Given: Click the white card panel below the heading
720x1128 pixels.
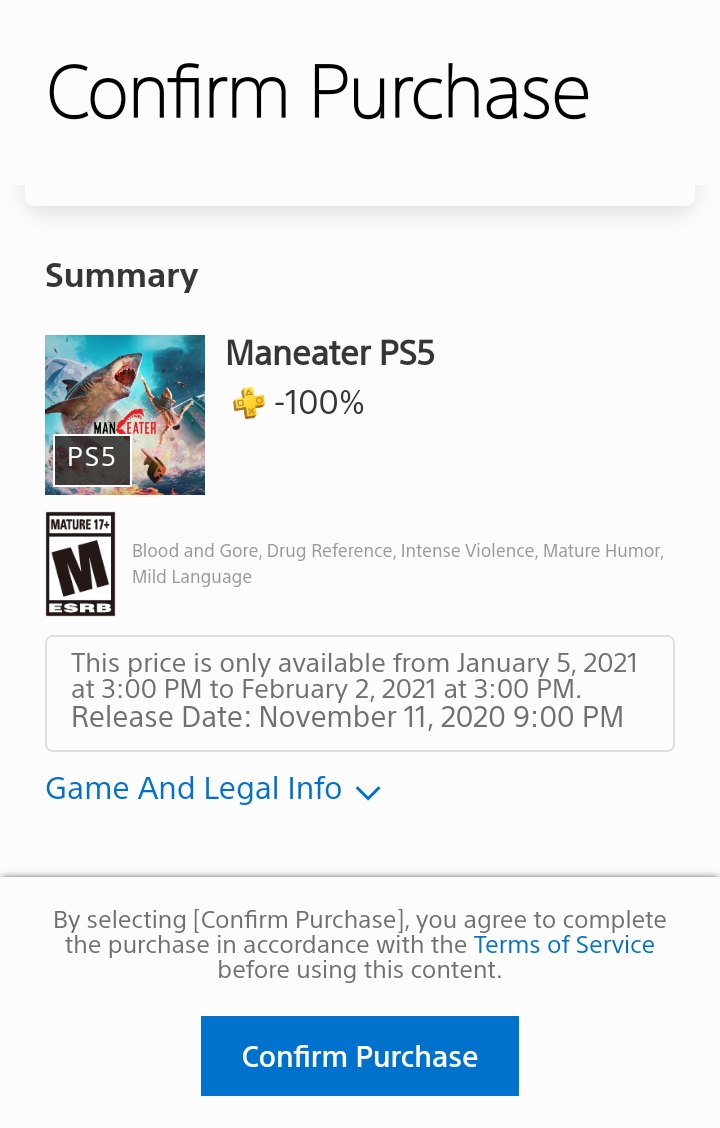Looking at the screenshot, I should pos(360,195).
